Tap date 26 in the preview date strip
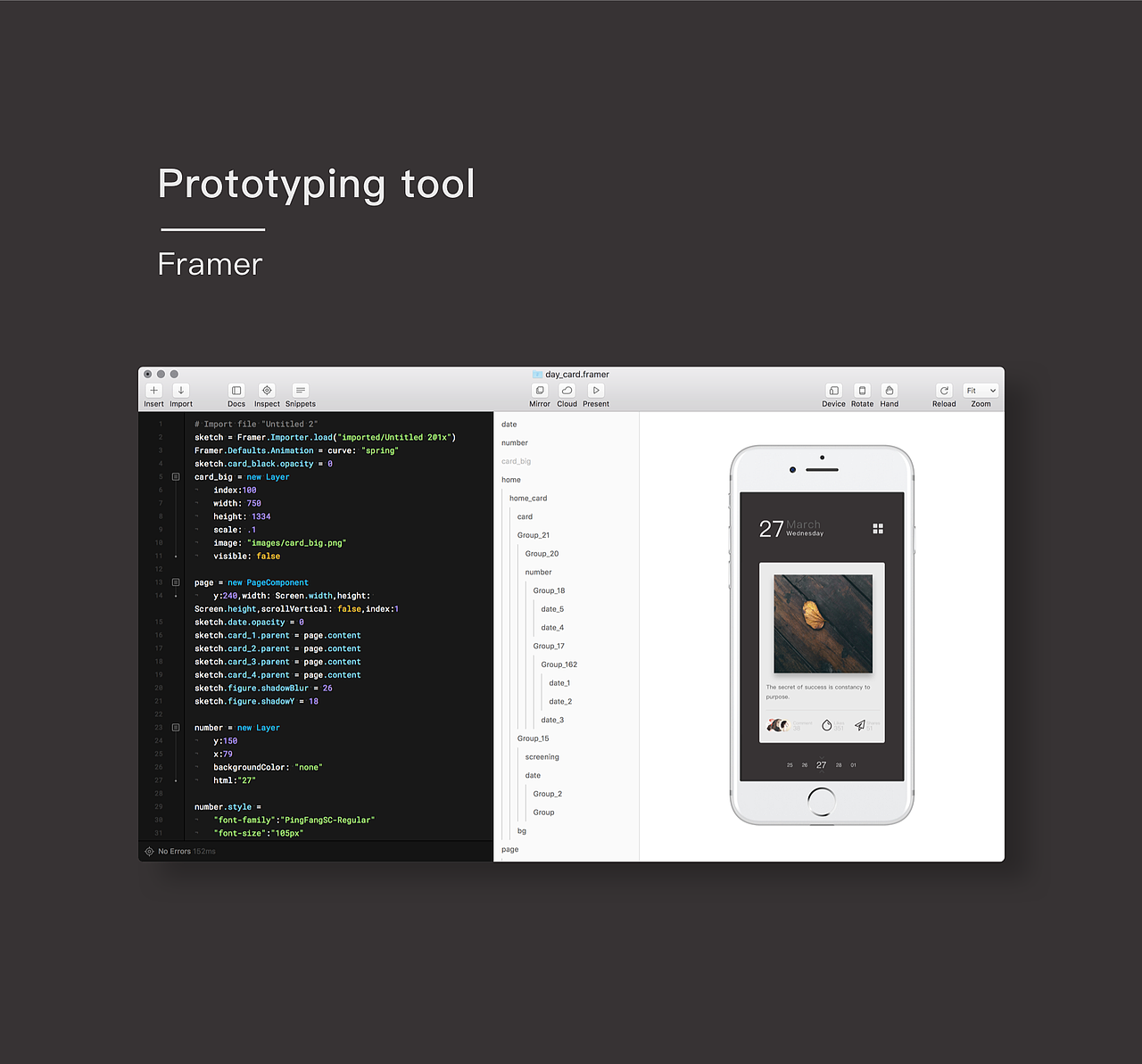Viewport: 1142px width, 1064px height. click(x=805, y=765)
